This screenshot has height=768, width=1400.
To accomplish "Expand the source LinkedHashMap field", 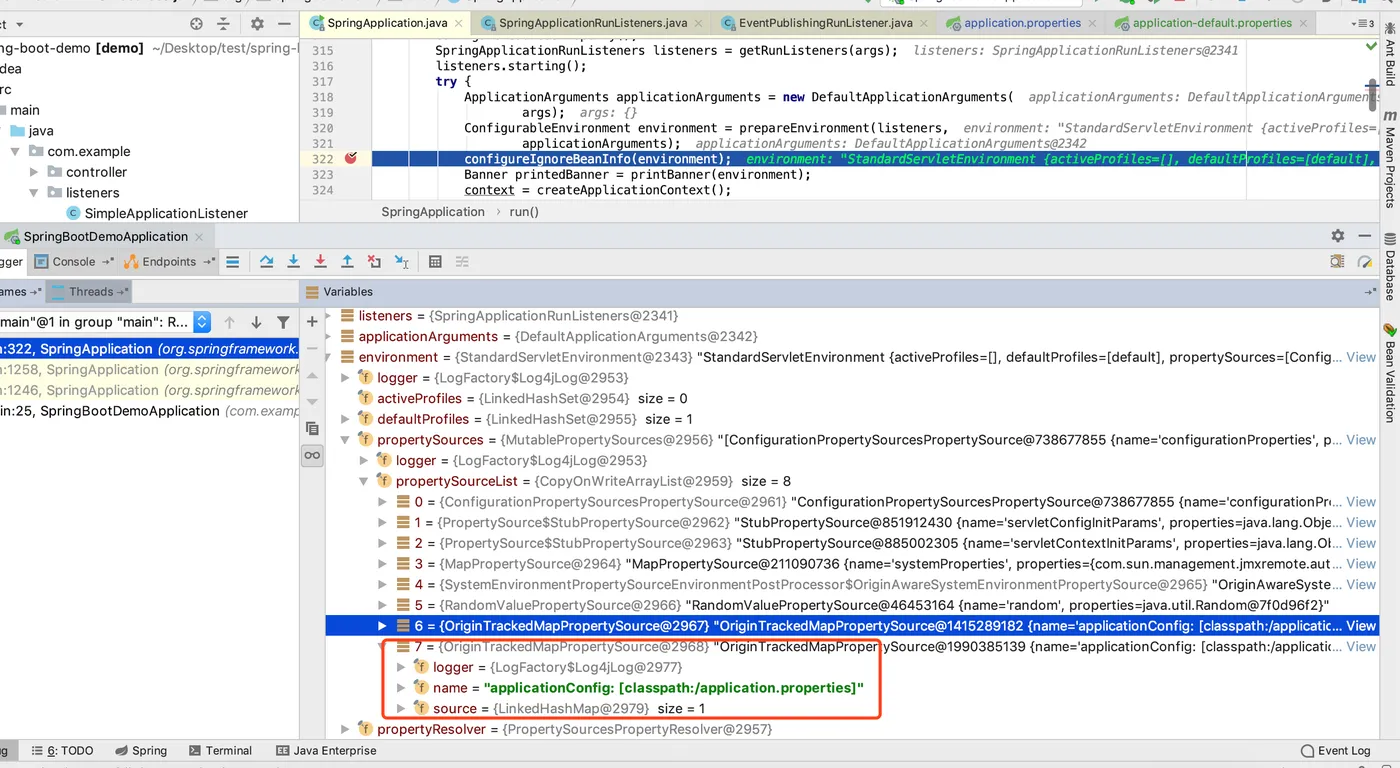I will click(402, 708).
